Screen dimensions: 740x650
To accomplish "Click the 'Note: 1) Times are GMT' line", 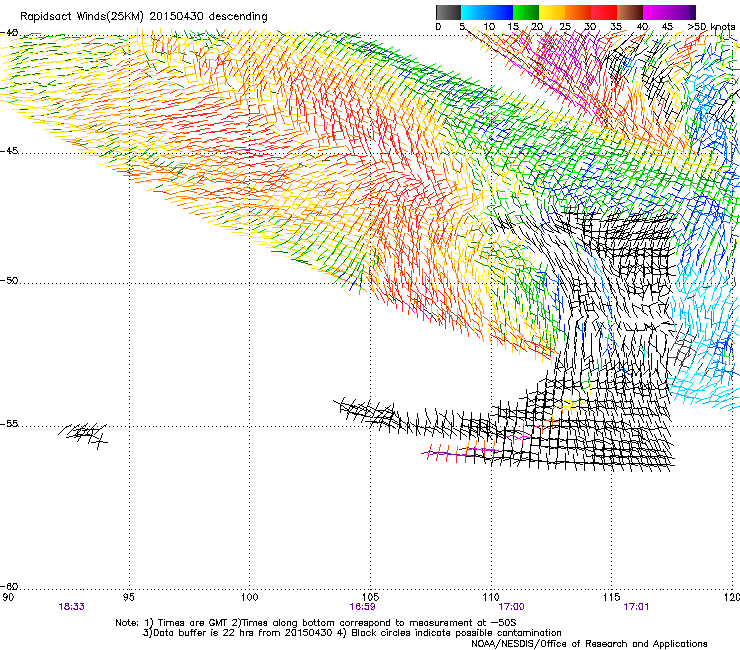I will pos(316,623).
